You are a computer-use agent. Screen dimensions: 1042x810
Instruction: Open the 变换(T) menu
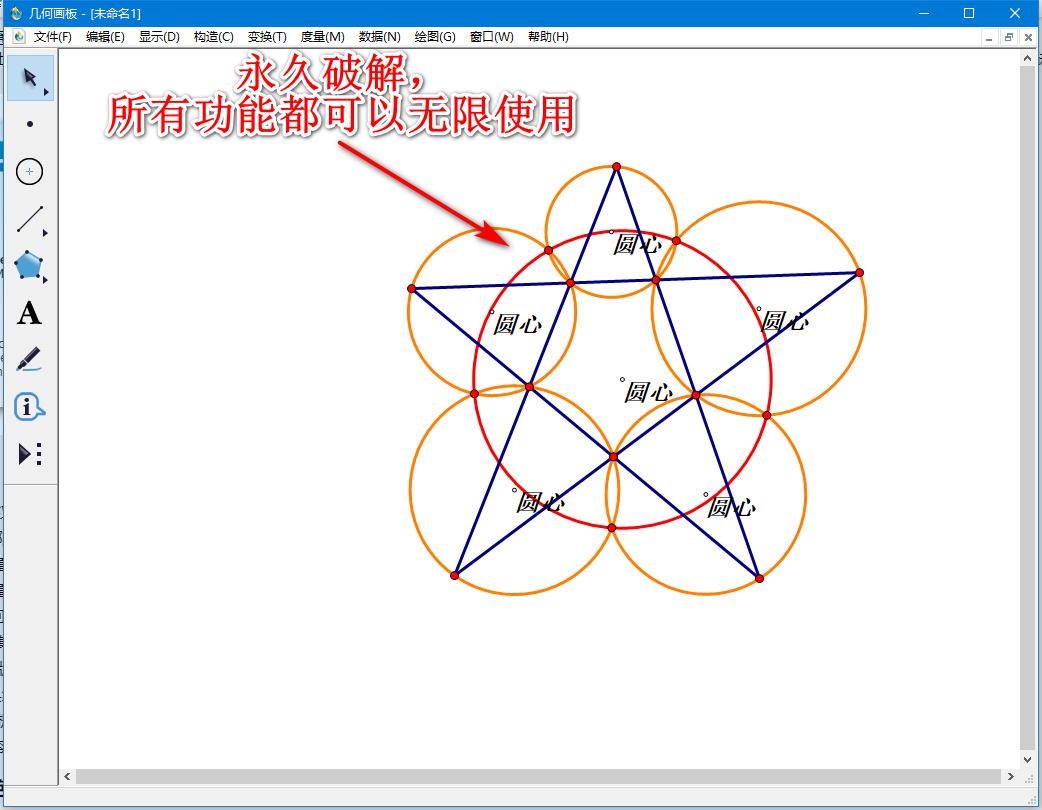266,36
